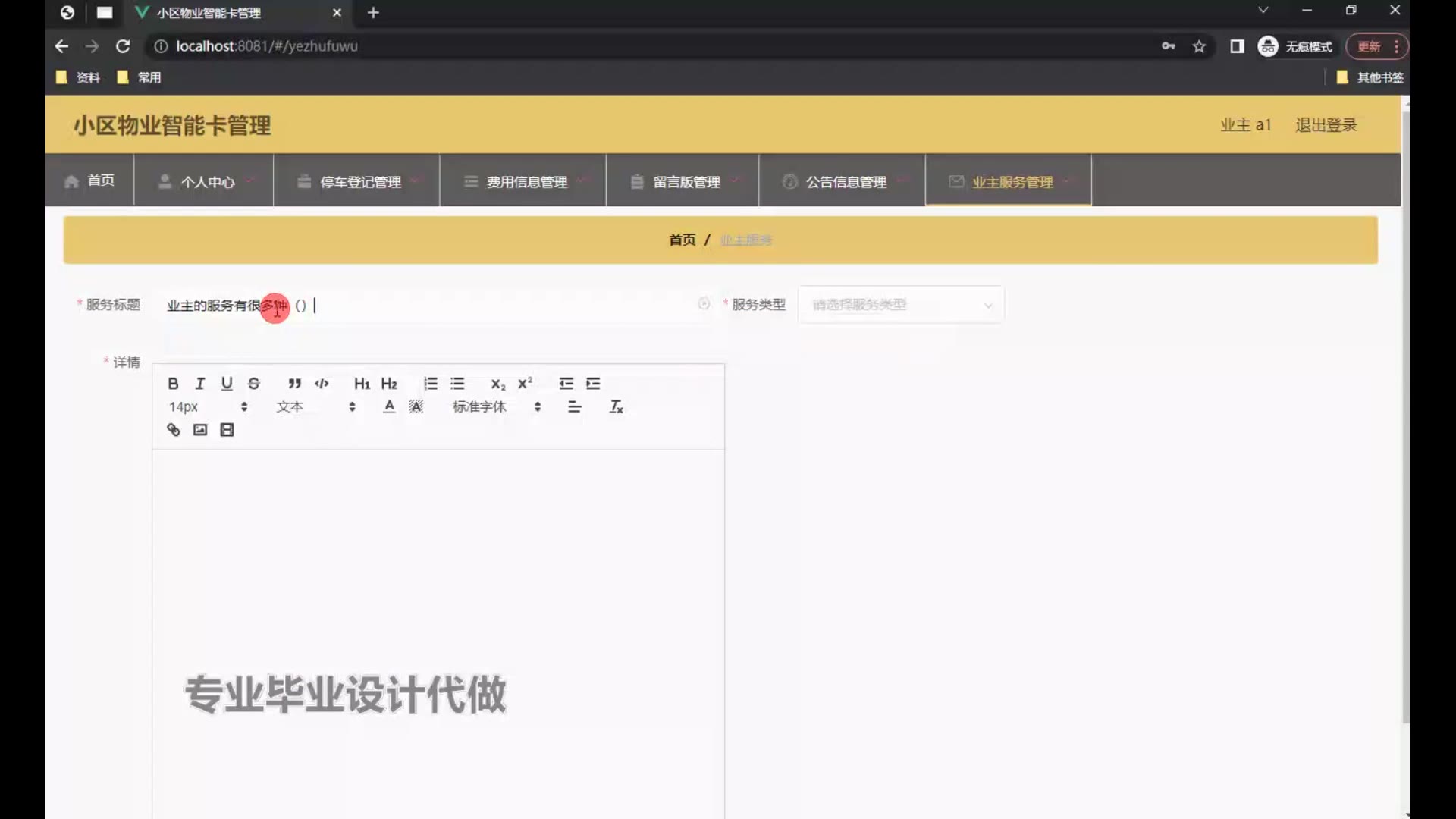
Task: Insert code block with code icon
Action: click(x=322, y=384)
